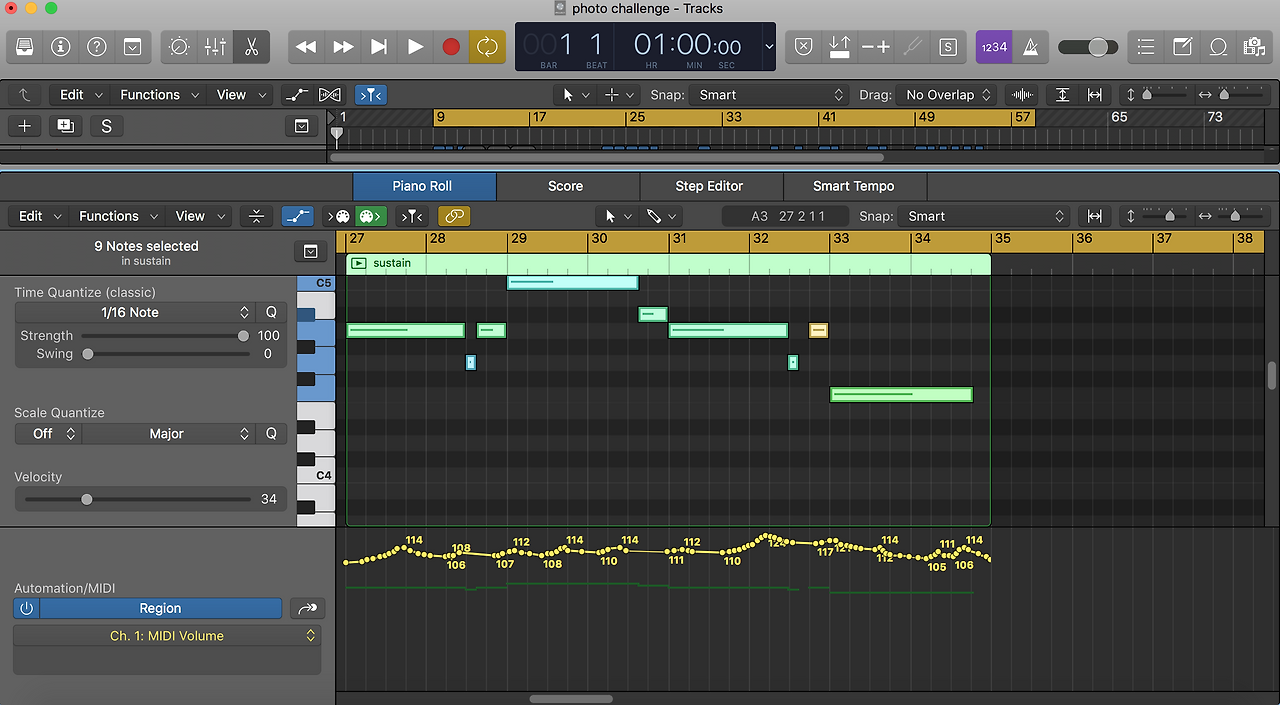Open the Scale Quantize Off dropdown
This screenshot has height=705, width=1280.
coord(48,434)
